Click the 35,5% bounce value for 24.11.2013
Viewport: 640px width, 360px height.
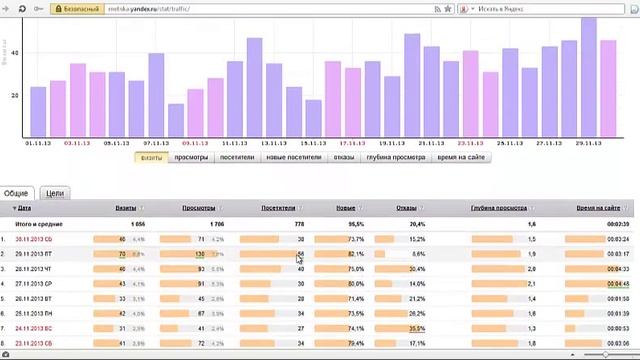417,329
